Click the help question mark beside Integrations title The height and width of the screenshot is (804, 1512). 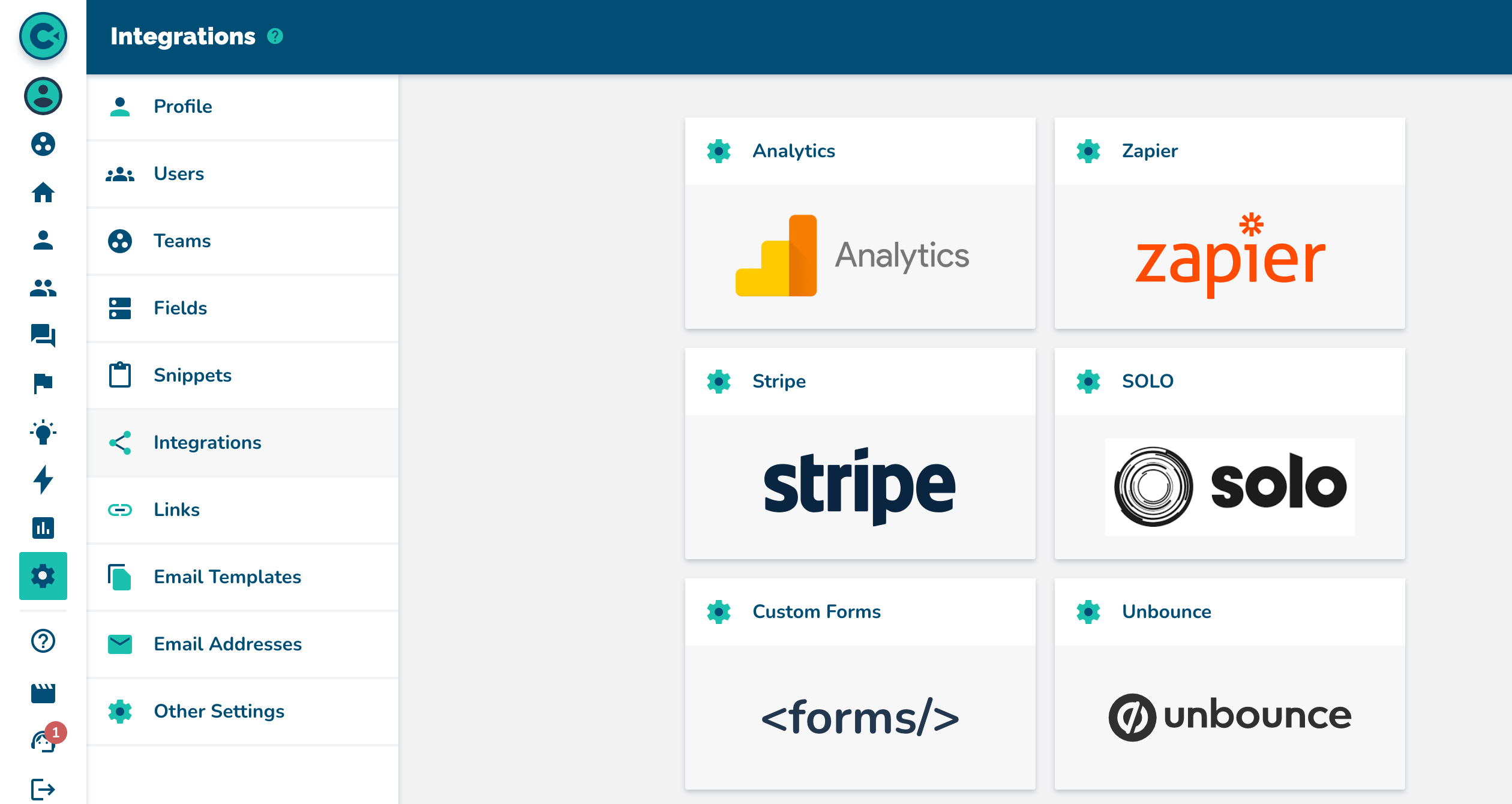275,37
